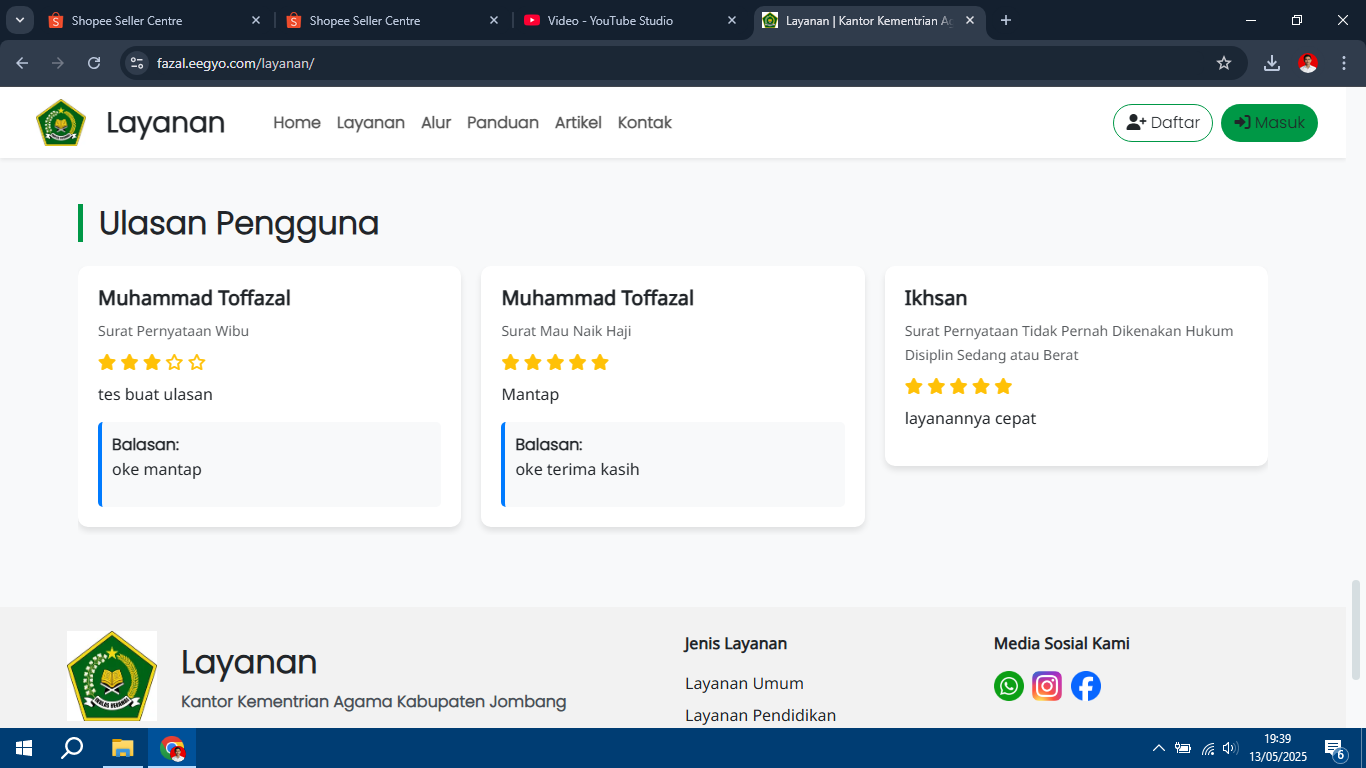Select the Panduan menu item
This screenshot has width=1366, height=768.
(x=502, y=123)
